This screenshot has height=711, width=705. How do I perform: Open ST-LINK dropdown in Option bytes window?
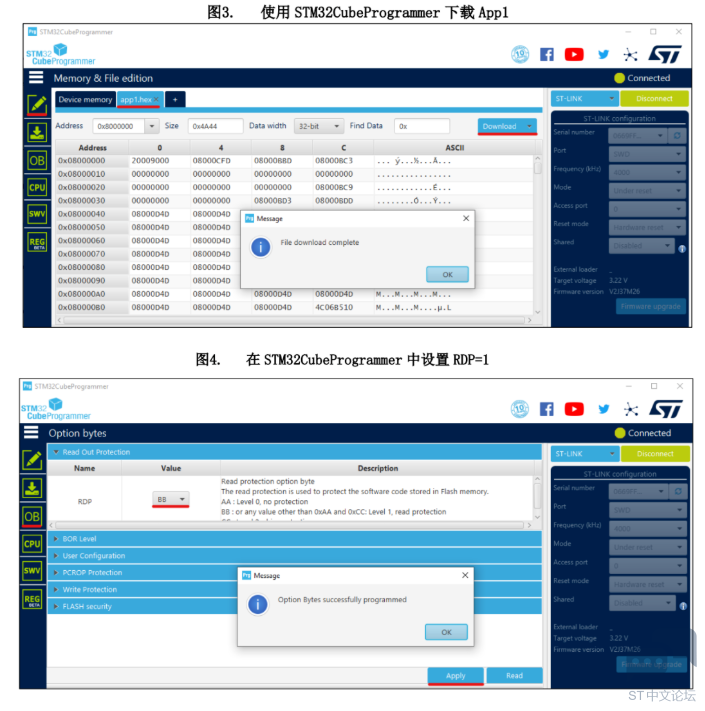(x=584, y=453)
